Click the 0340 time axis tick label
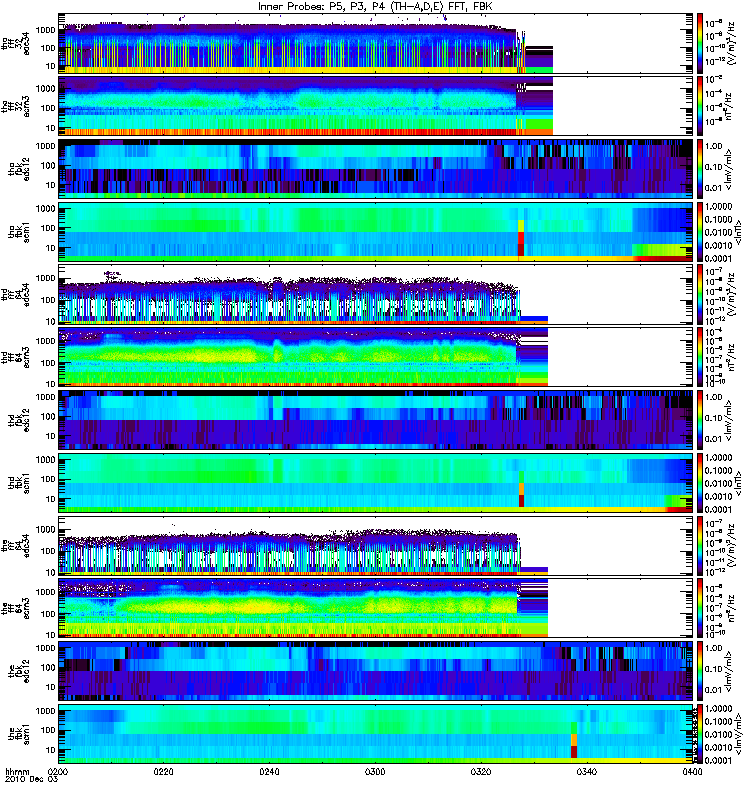The image size is (750, 800). 586,772
